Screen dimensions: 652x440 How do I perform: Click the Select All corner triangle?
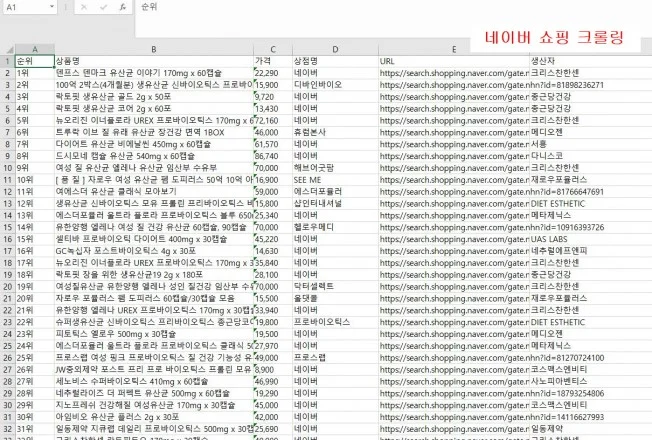click(10, 49)
